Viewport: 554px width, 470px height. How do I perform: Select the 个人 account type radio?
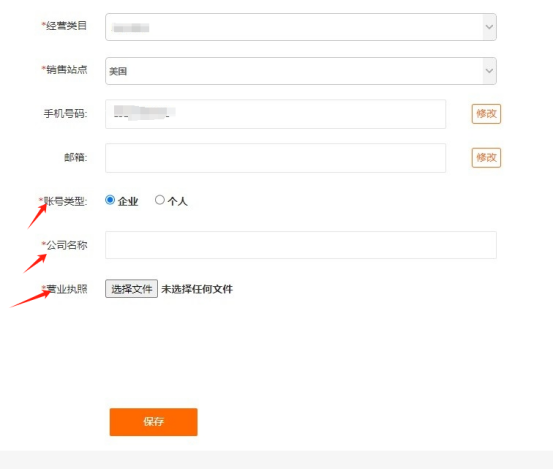pyautogui.click(x=160, y=200)
